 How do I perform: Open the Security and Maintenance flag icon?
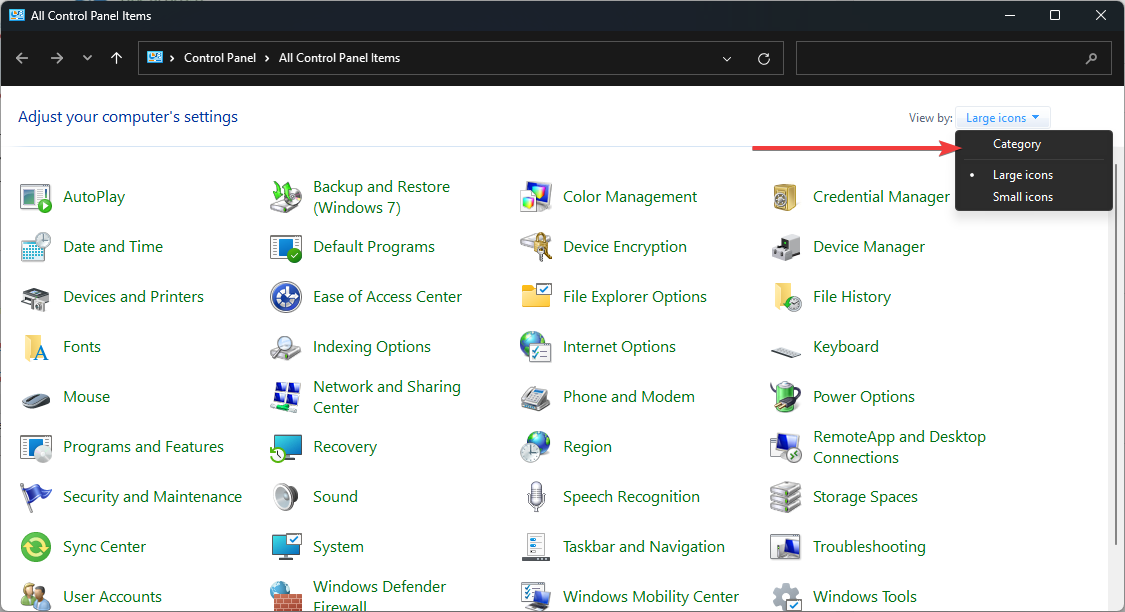(x=35, y=497)
